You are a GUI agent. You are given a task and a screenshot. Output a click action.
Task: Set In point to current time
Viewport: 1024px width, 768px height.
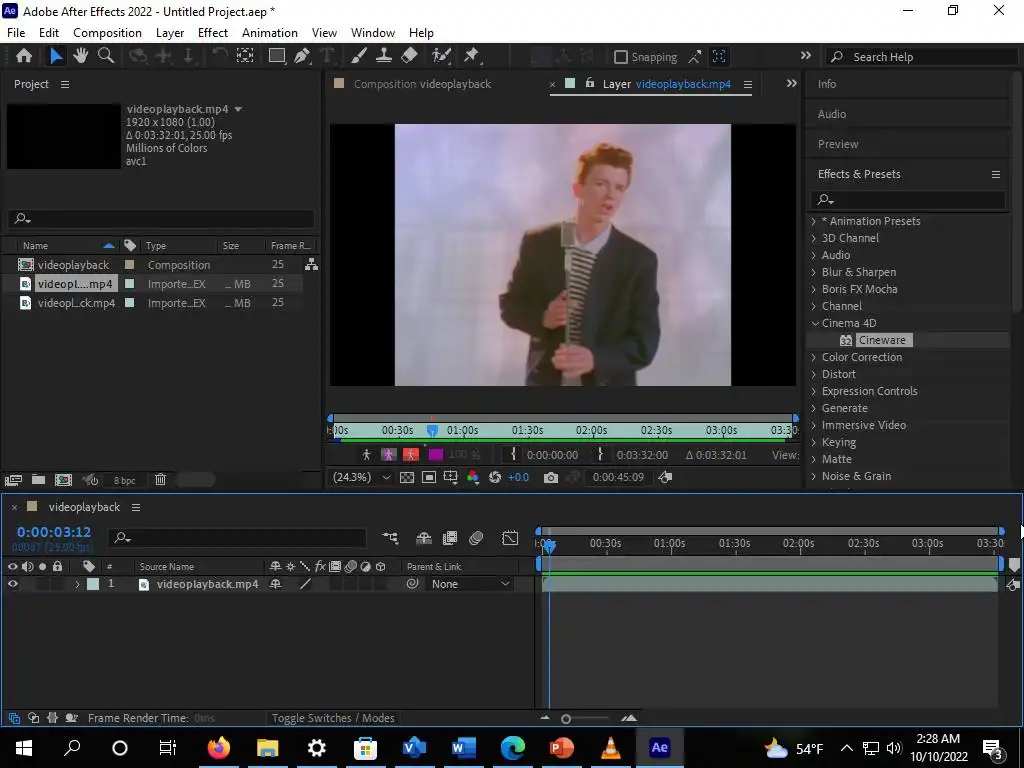513,454
